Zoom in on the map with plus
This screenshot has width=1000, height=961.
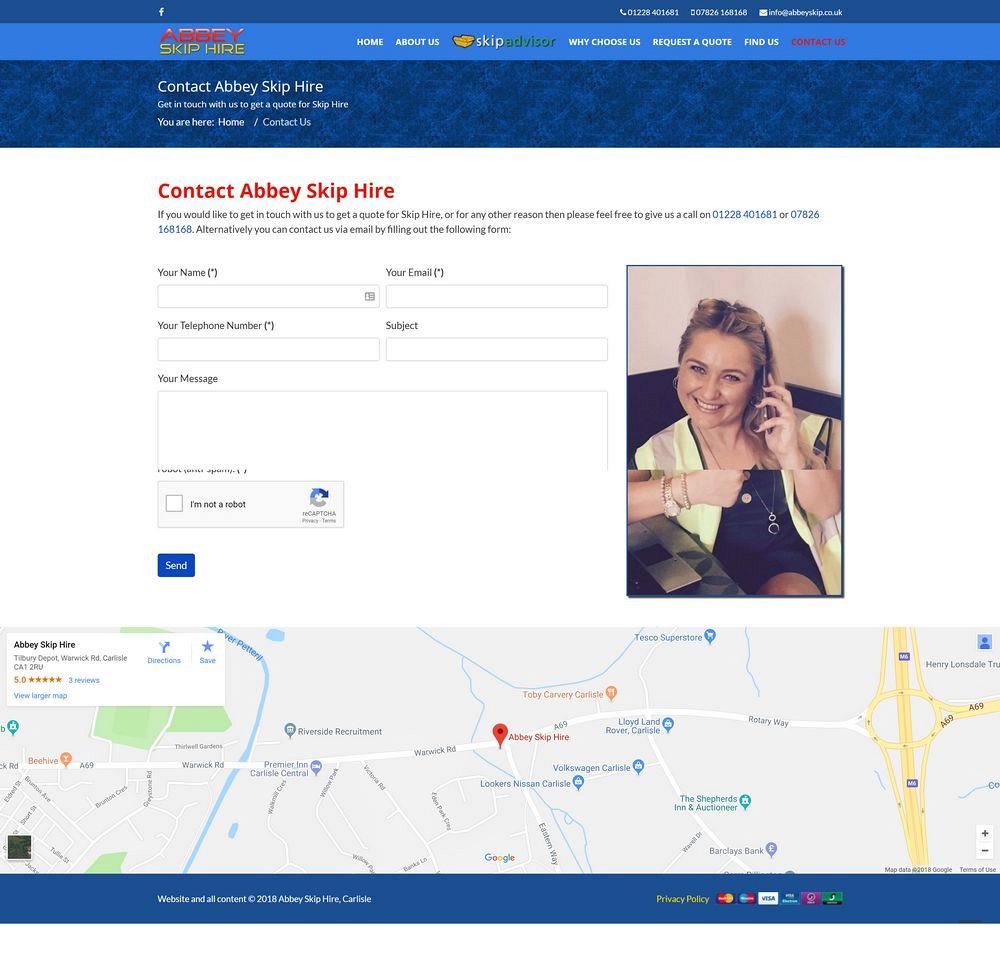point(984,833)
